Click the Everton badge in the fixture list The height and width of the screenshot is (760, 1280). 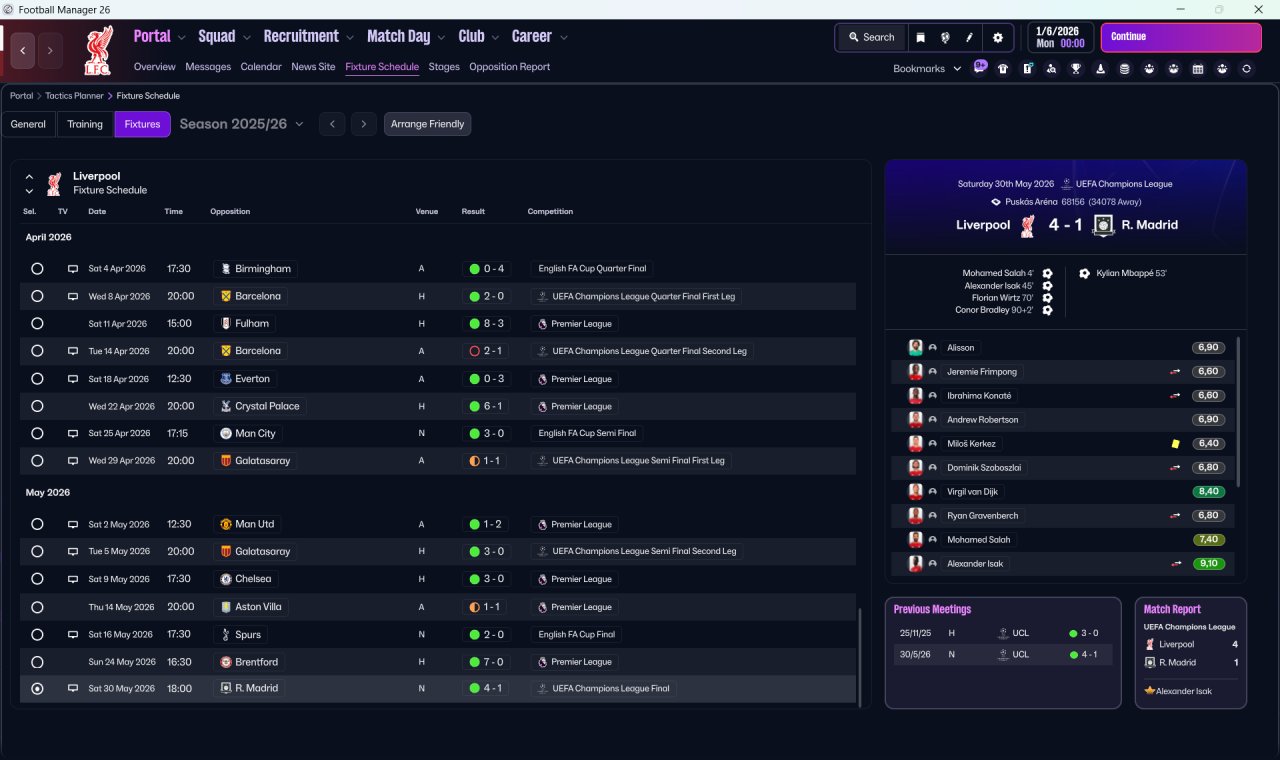tap(226, 379)
